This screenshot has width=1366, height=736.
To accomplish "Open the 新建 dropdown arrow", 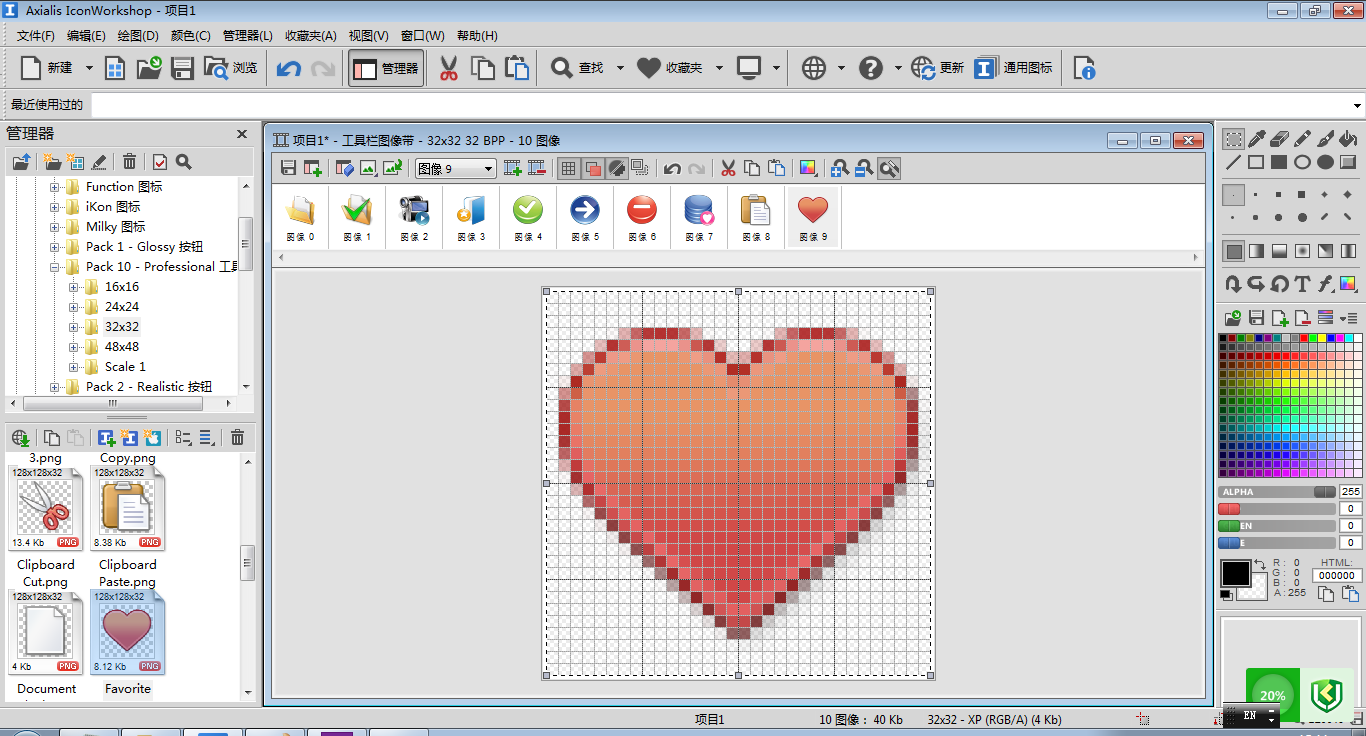I will coord(89,68).
